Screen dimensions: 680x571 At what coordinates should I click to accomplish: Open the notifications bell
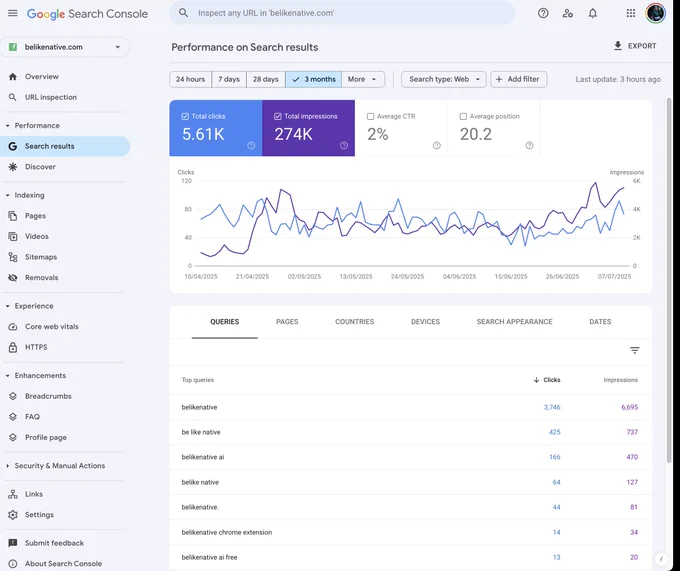click(592, 13)
